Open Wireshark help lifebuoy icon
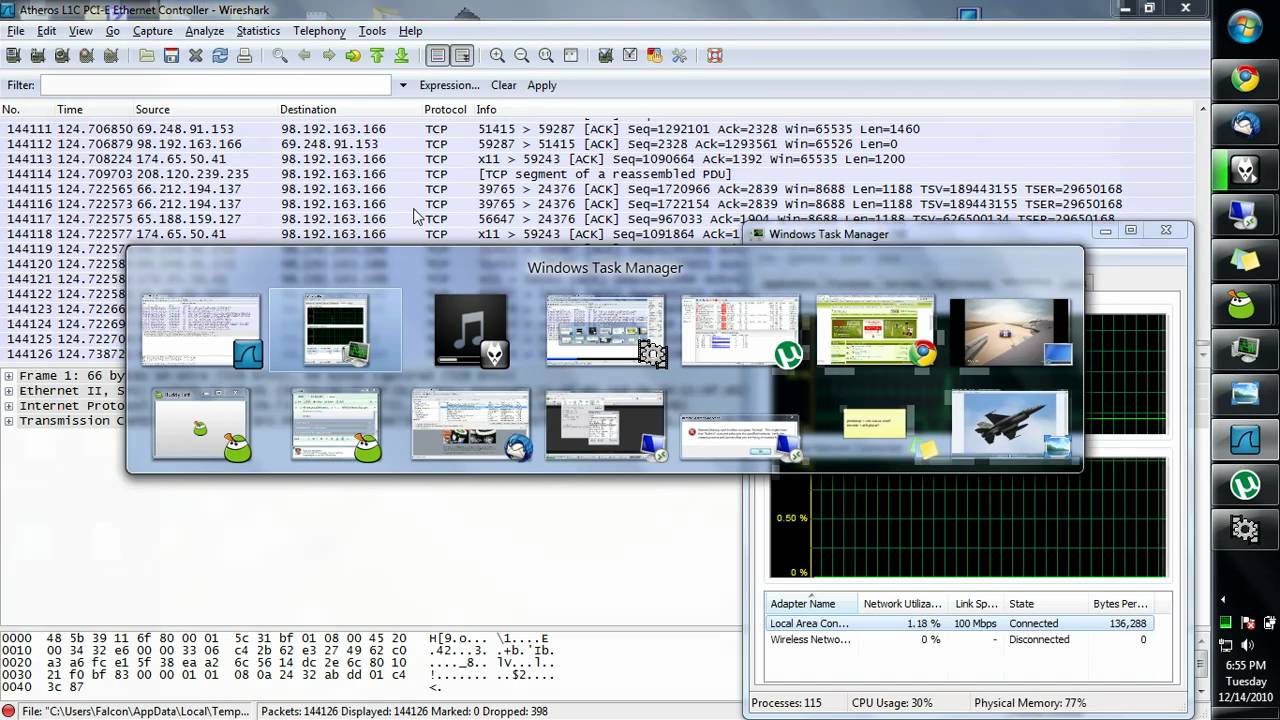Viewport: 1280px width, 720px height. pyautogui.click(x=715, y=56)
